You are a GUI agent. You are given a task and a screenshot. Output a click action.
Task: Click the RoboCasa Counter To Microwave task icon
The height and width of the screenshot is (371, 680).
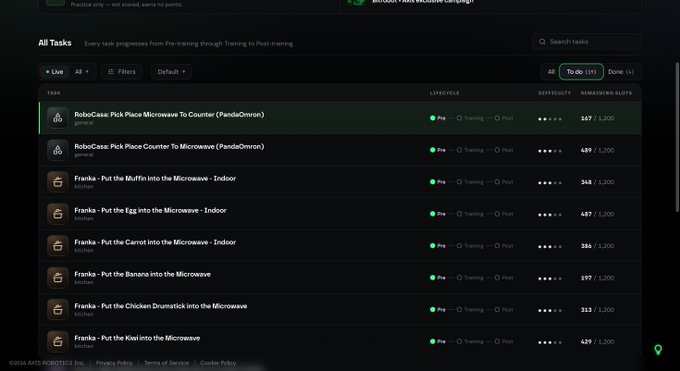point(58,150)
